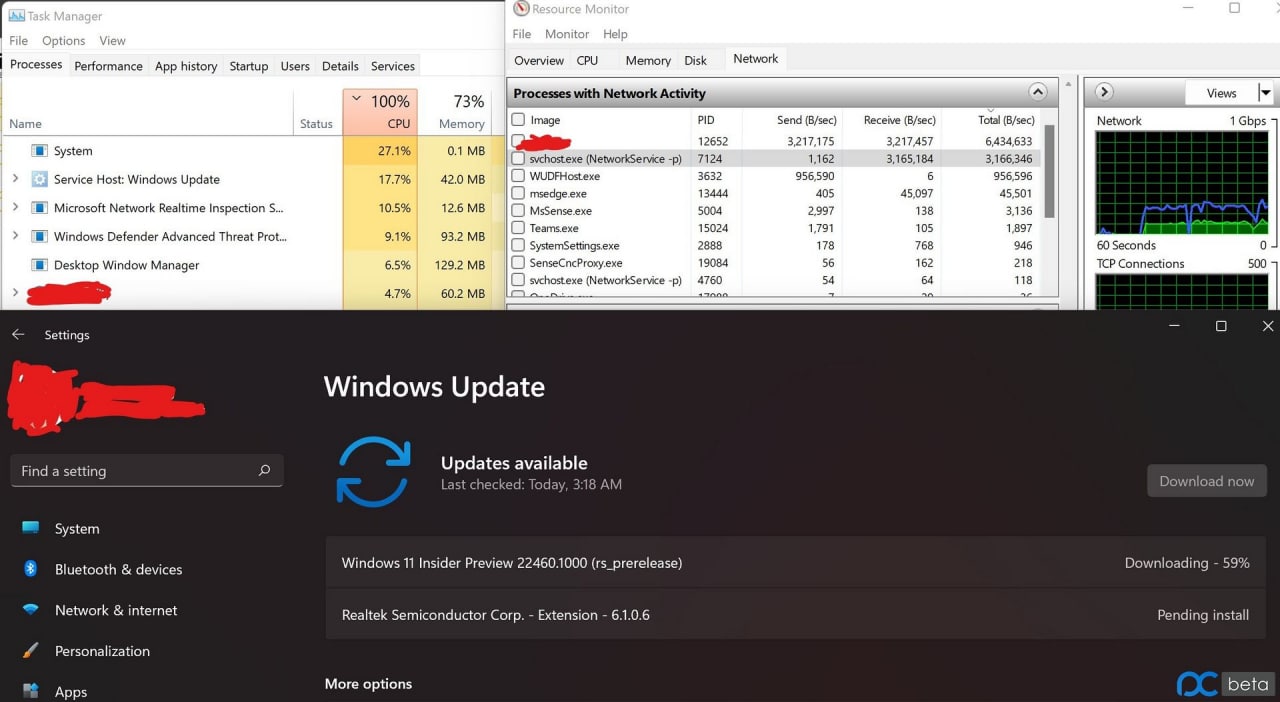
Task: Click the Bluetooth icon in Settings sidebar
Action: coord(31,569)
